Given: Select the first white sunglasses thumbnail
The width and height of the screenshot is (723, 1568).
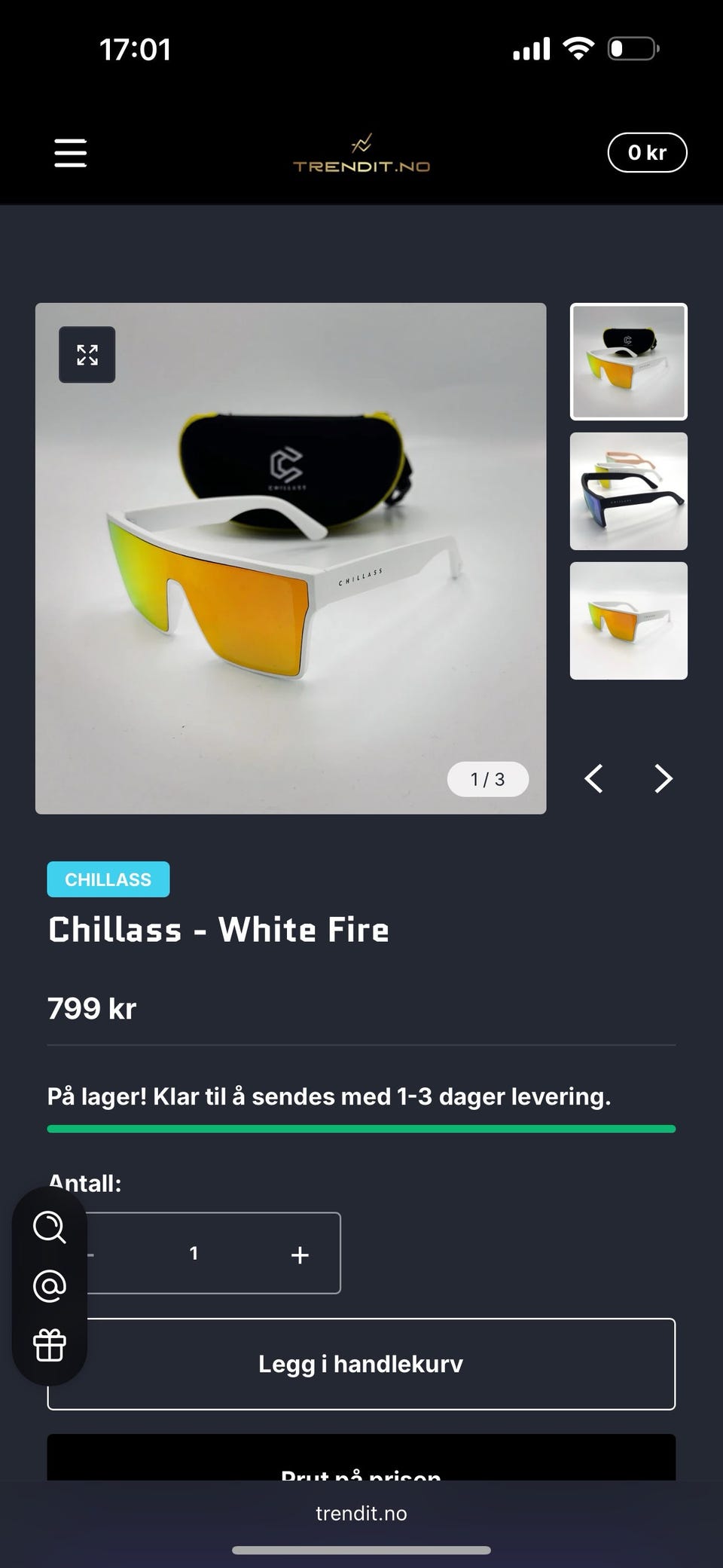Looking at the screenshot, I should click(629, 362).
